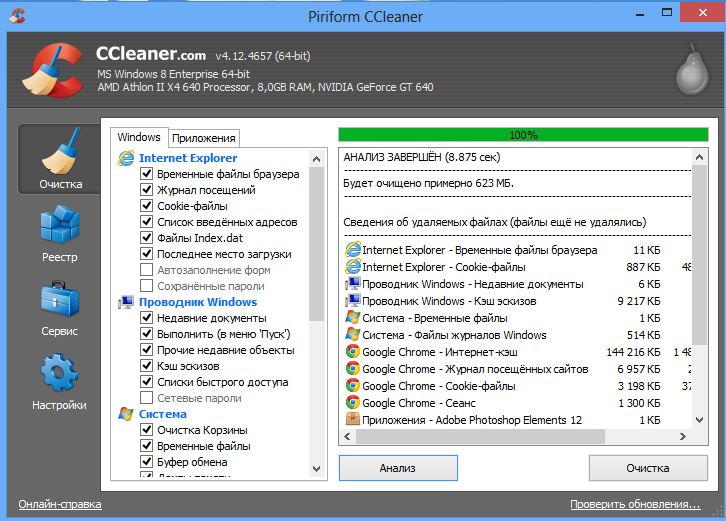The width and height of the screenshot is (726, 521).
Task: Switch to the Windows tab
Action: coord(139,137)
